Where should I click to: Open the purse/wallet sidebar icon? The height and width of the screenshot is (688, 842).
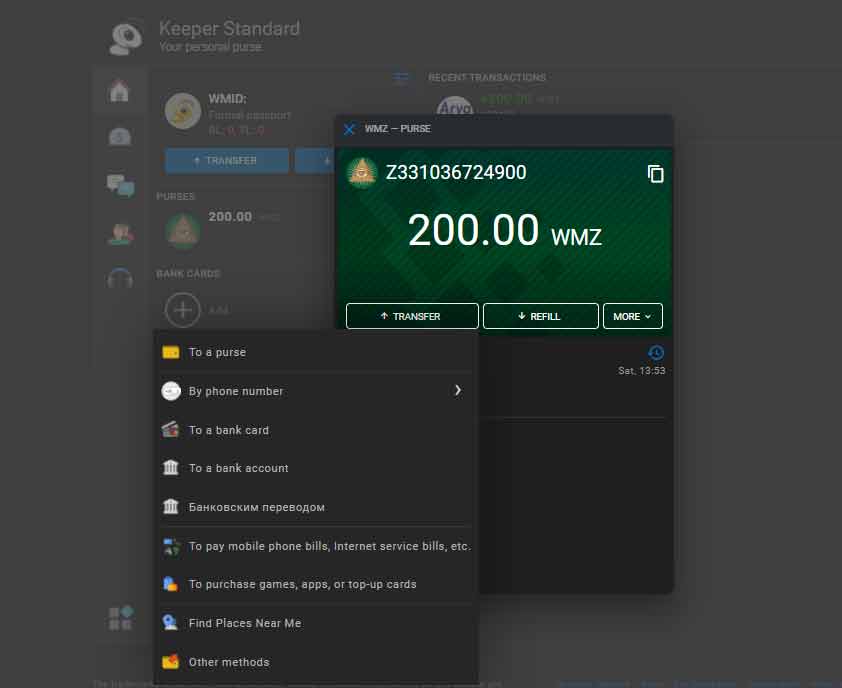pos(119,137)
